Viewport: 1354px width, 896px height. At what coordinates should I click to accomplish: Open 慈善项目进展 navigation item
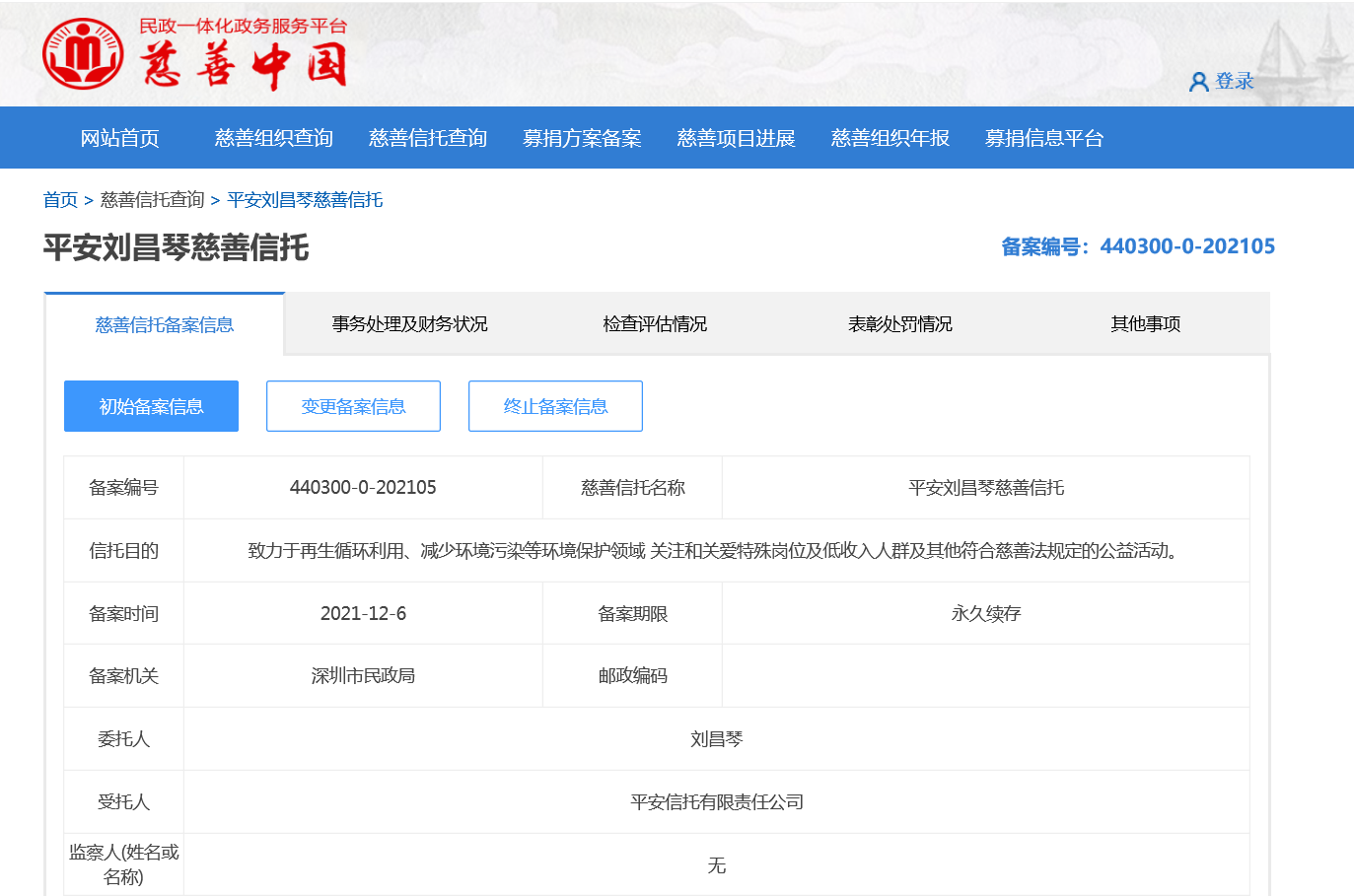(x=736, y=138)
